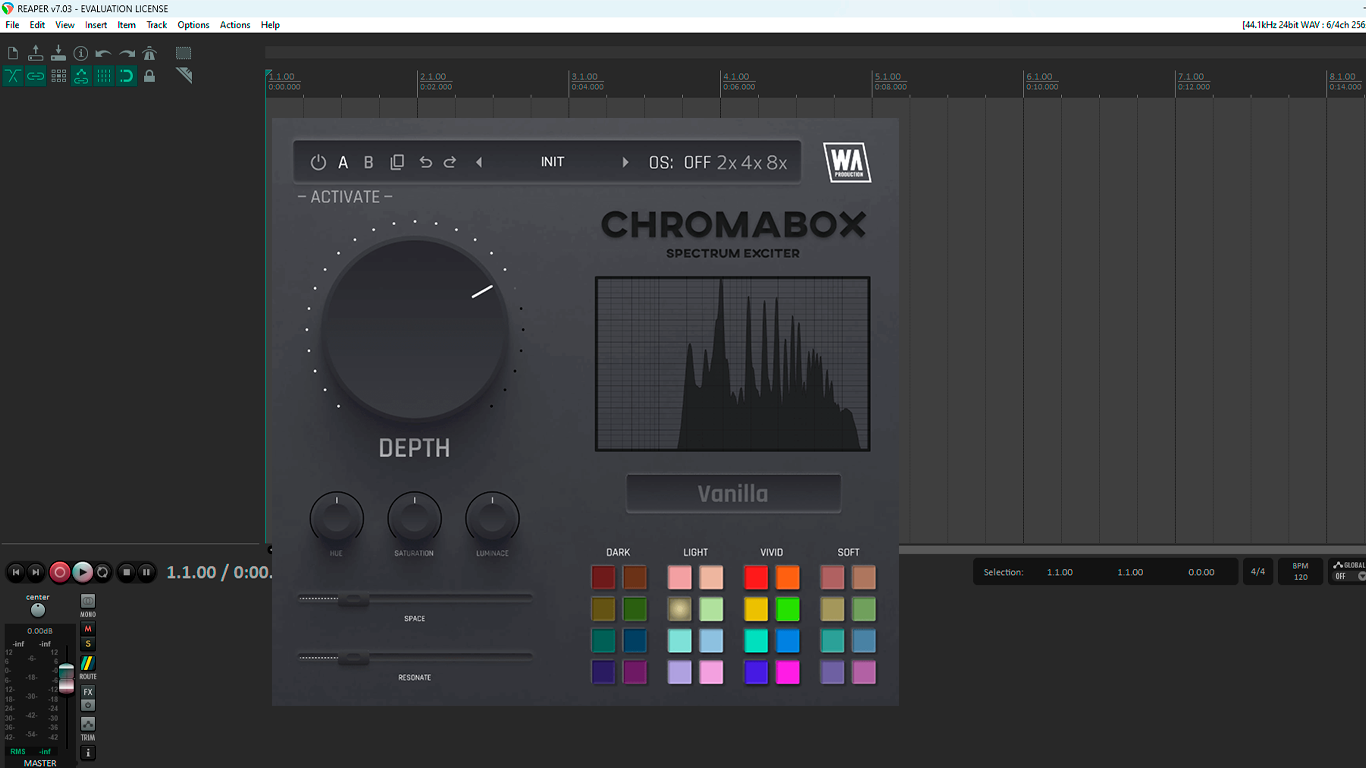Image resolution: width=1366 pixels, height=768 pixels.
Task: Select the teal swatch under SOFT
Action: [x=832, y=640]
